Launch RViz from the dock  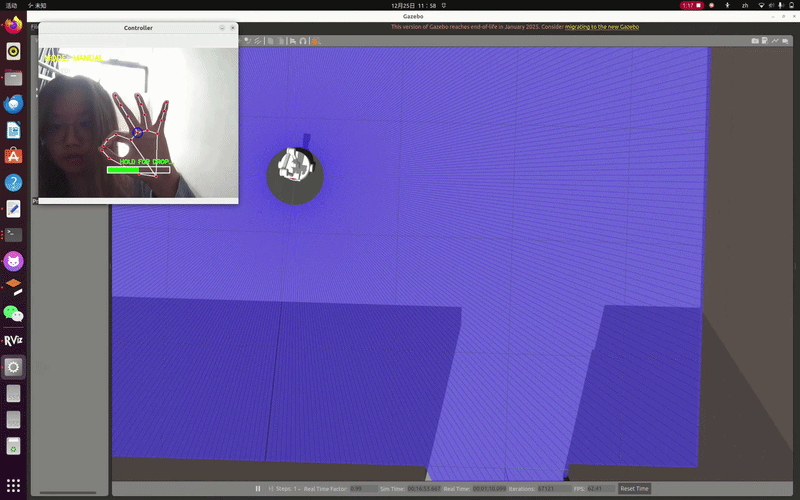click(x=13, y=340)
